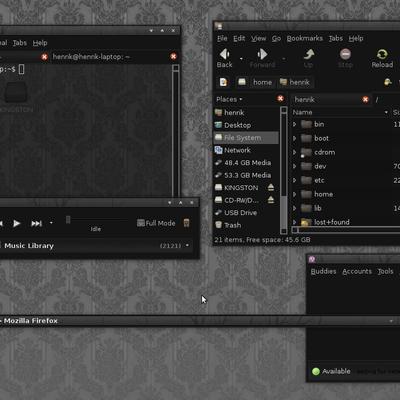
Task: Click the file list horizontal scrollbar
Action: pos(346,230)
